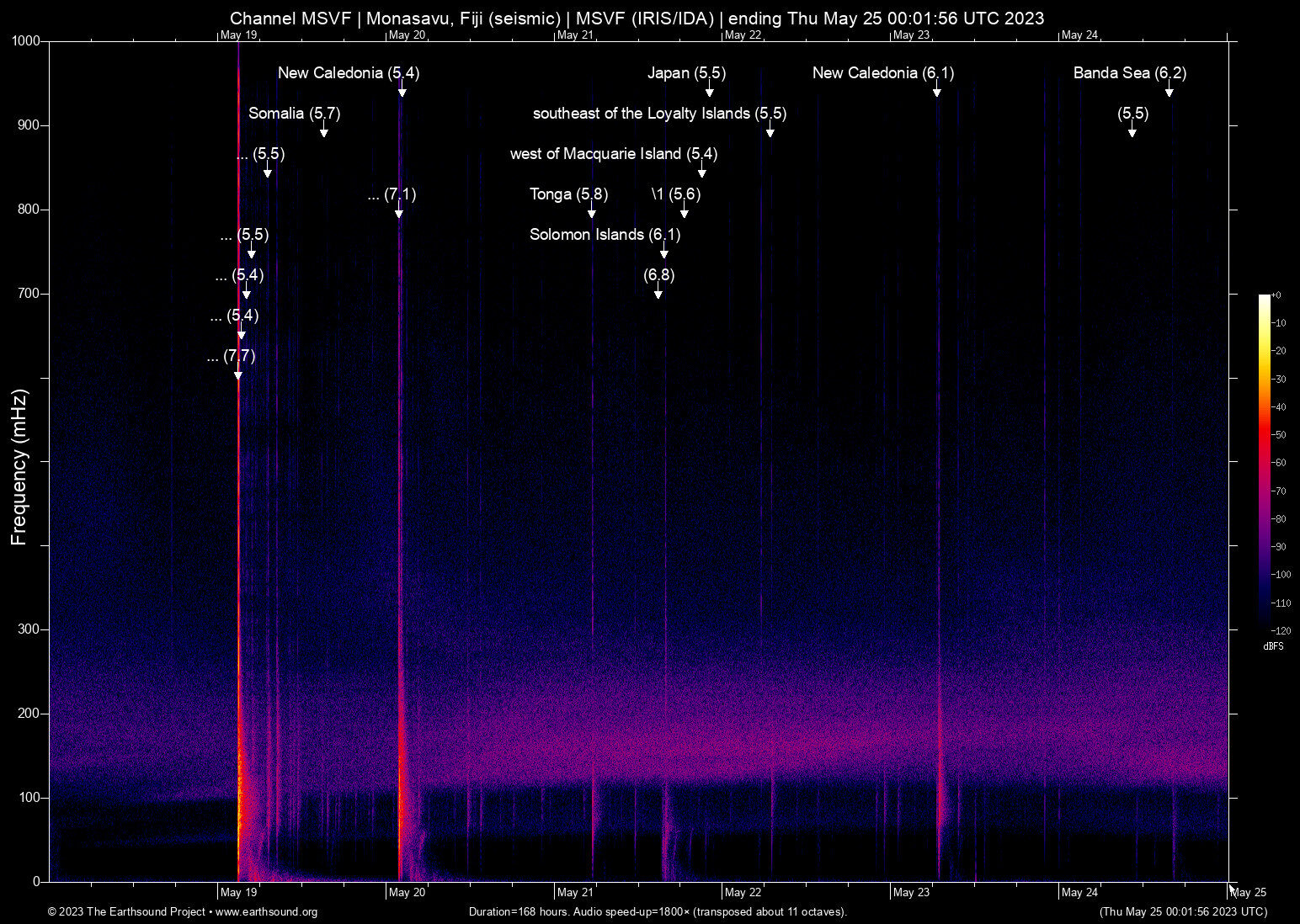Select the west of Macquarie Island label
Viewport: 1300px width, 924px height.
tap(613, 154)
